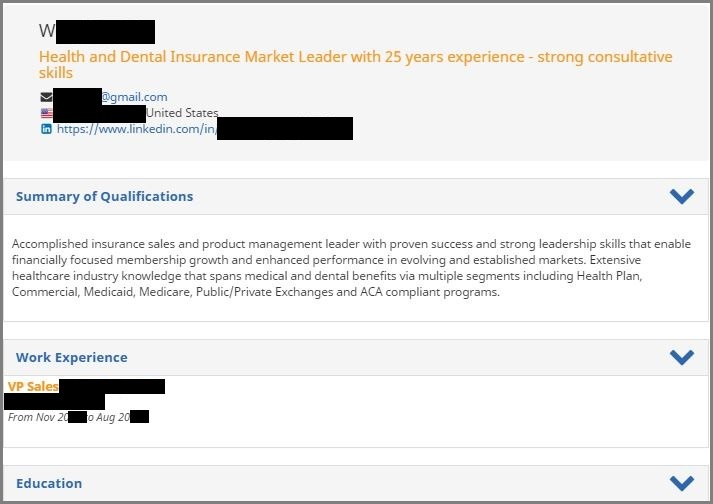Screen dimensions: 713x504
Task: Click the redacted employer name under VP Sales
Action: 54,402
